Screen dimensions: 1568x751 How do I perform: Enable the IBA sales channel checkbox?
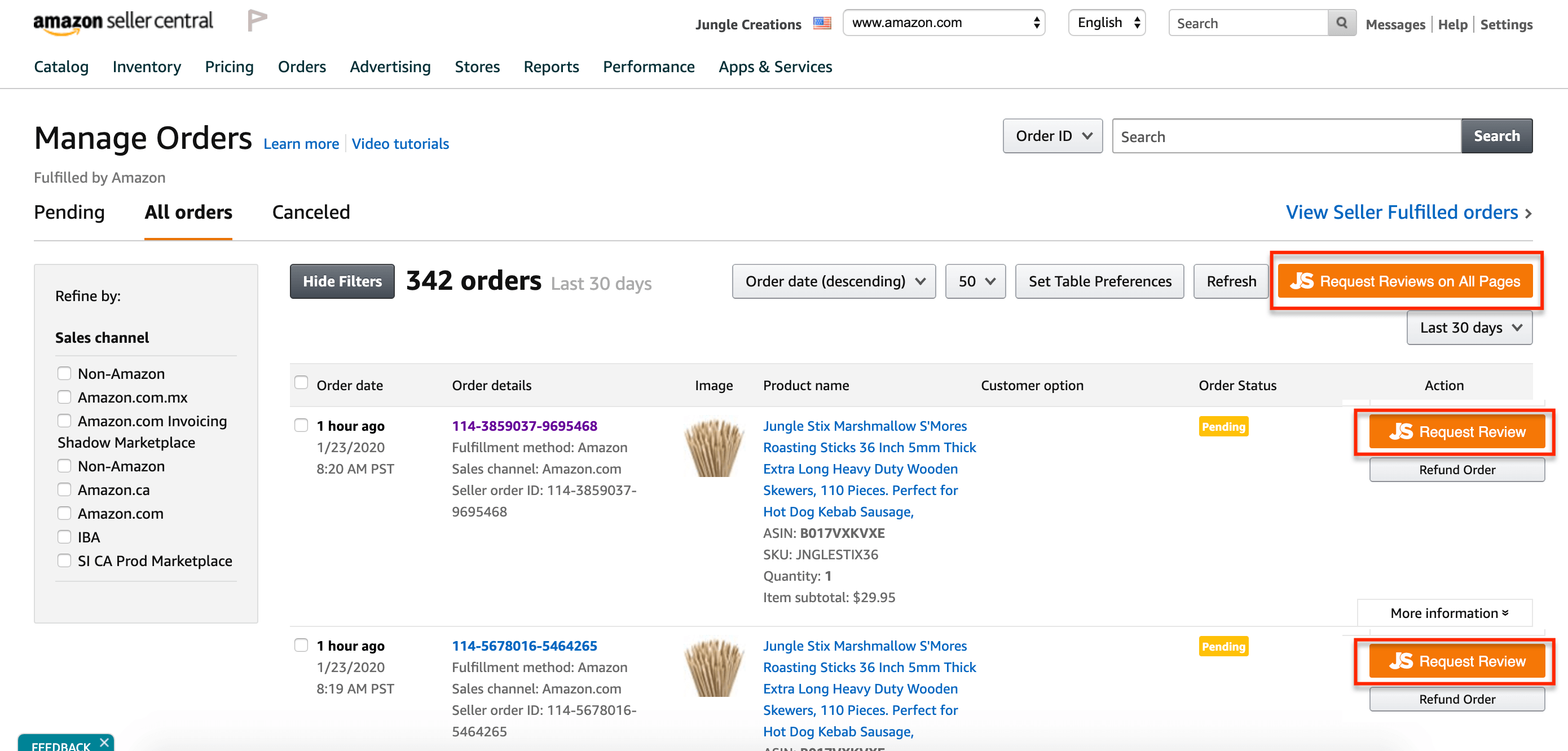tap(64, 537)
